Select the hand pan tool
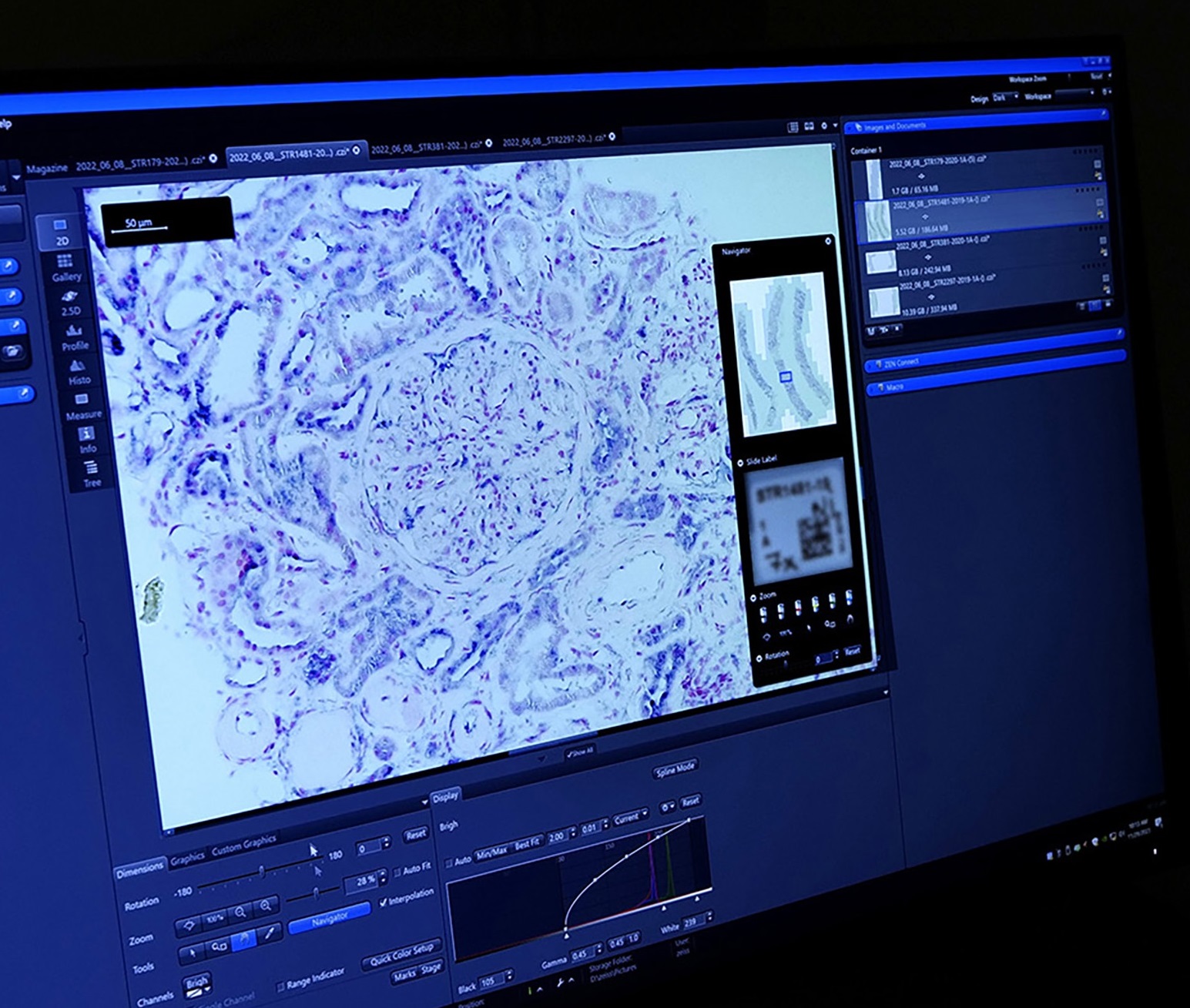Screen dimensions: 1190x1008 pos(243,940)
